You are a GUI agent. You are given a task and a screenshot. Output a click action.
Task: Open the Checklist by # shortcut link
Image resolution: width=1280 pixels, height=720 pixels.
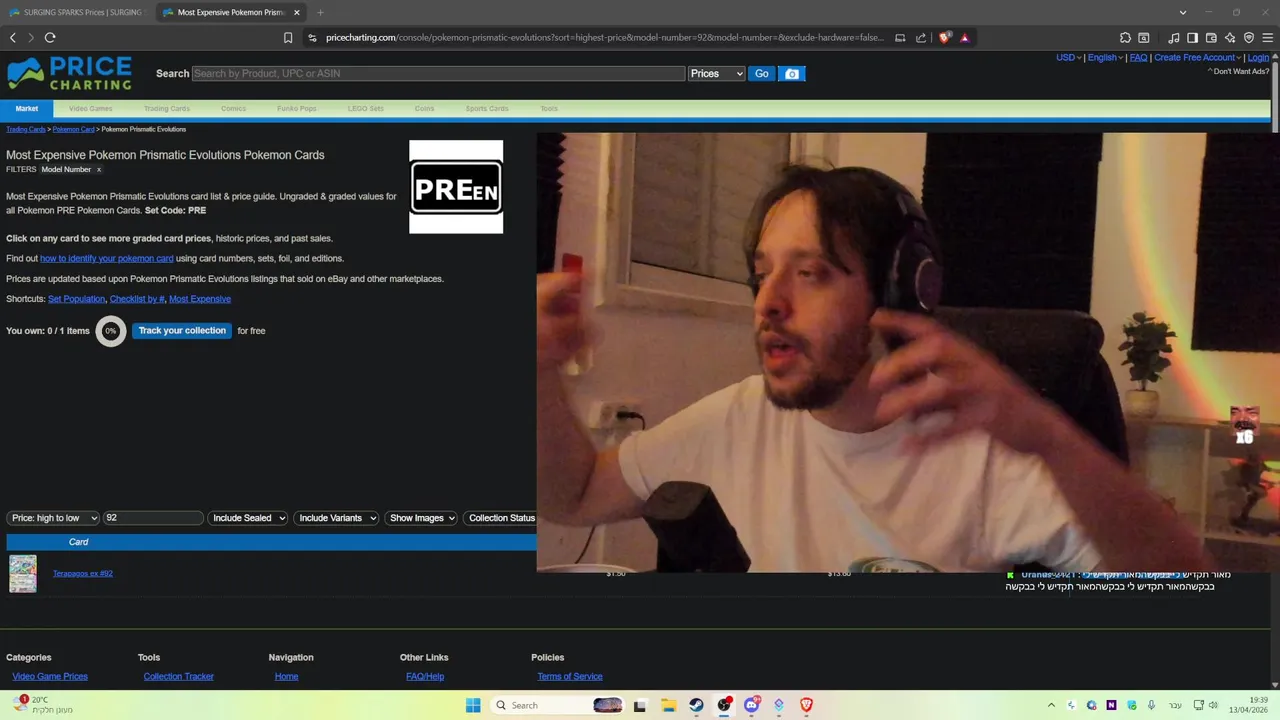(x=137, y=299)
